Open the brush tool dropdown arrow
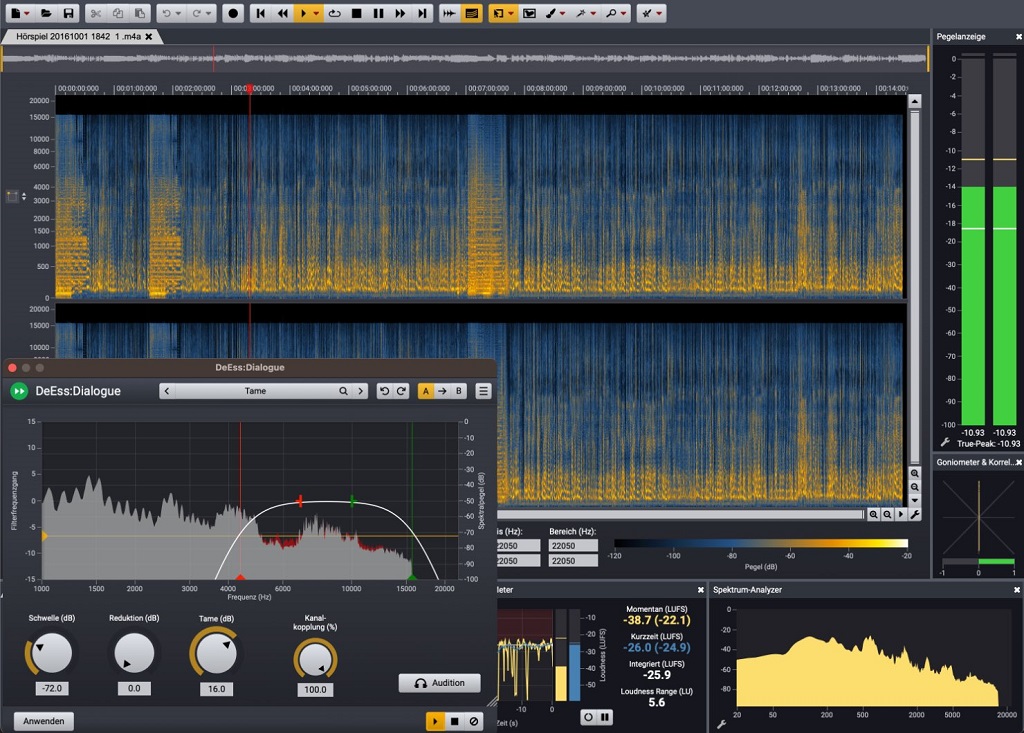Viewport: 1024px width, 733px height. (x=562, y=14)
